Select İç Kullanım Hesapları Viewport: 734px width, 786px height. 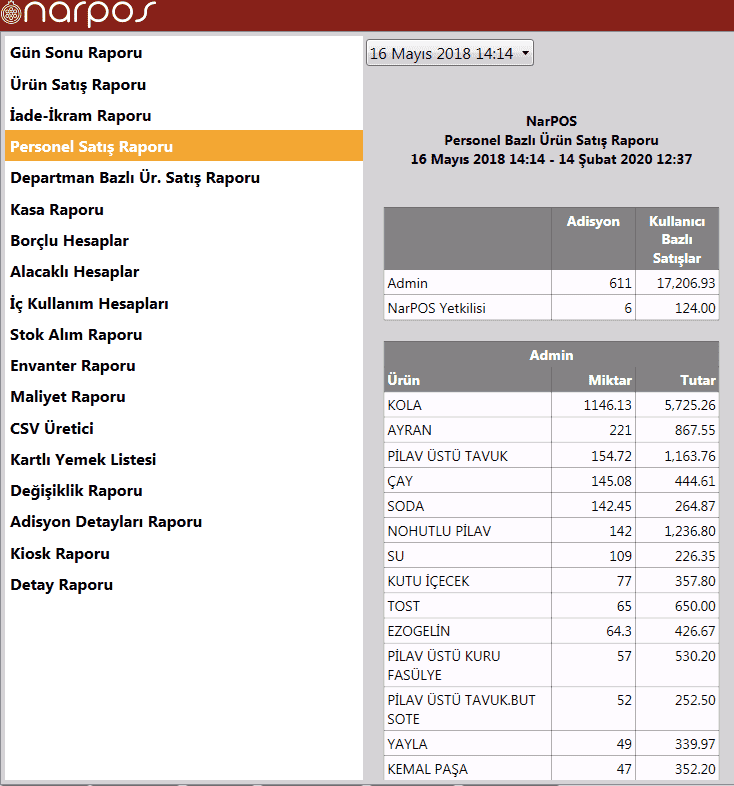click(89, 304)
